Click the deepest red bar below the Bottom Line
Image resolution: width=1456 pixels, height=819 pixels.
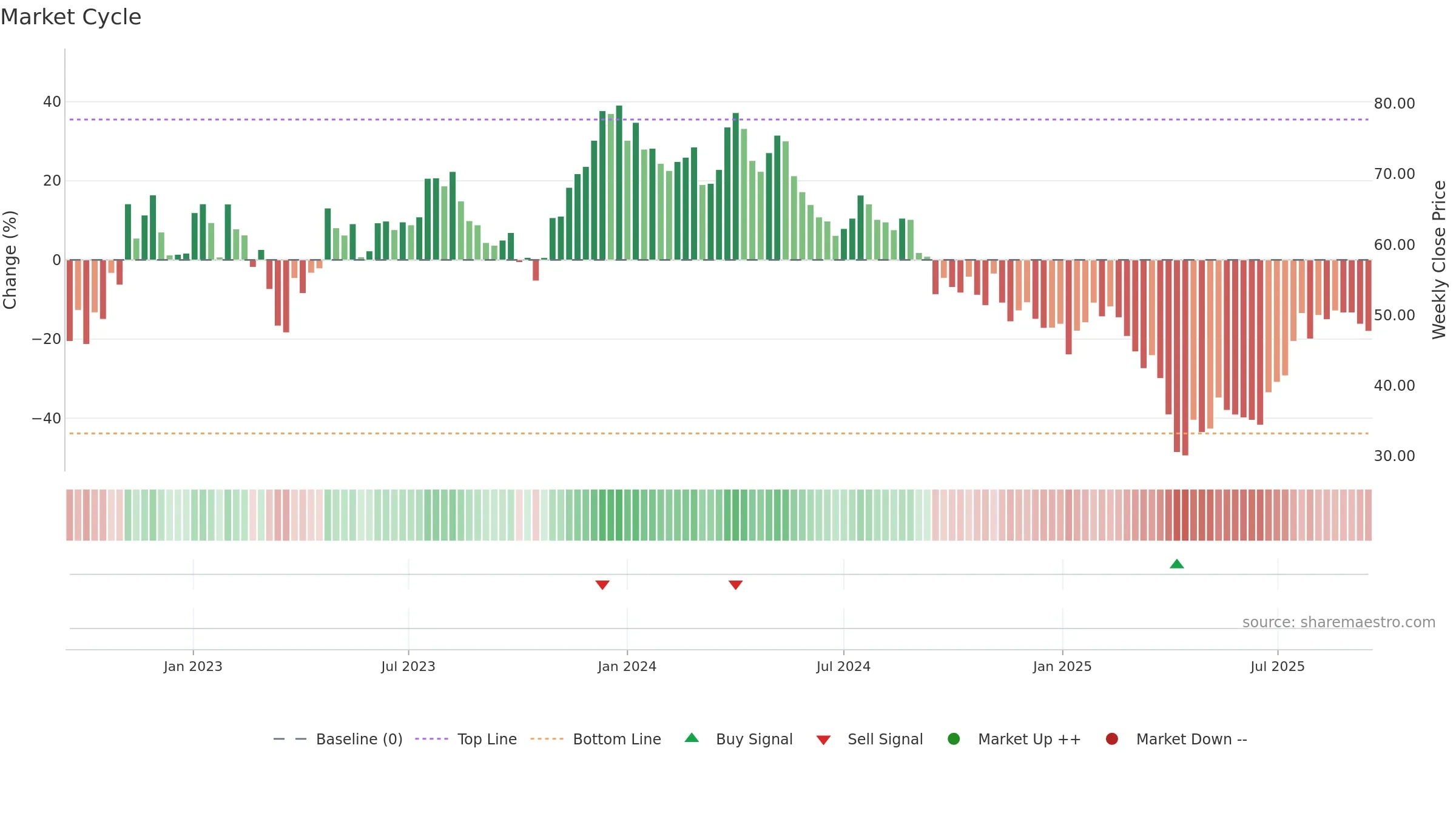pos(1185,357)
